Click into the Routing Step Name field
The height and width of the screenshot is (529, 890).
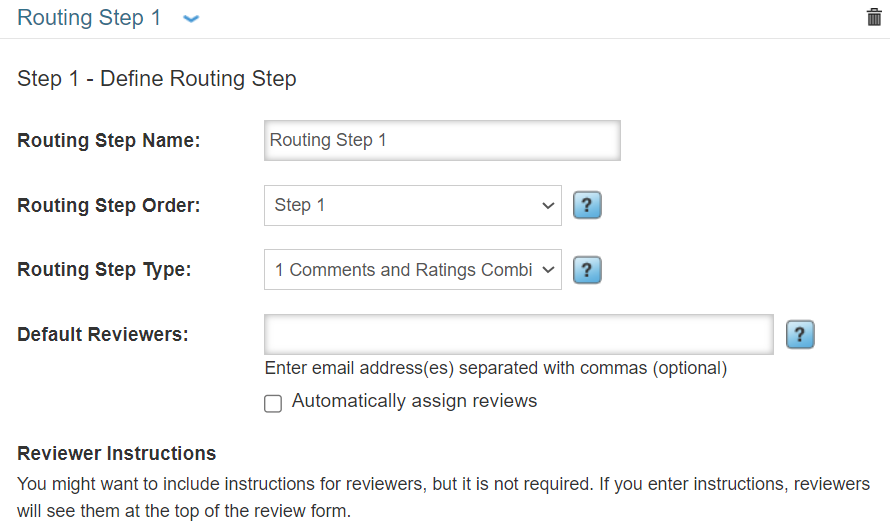point(442,141)
